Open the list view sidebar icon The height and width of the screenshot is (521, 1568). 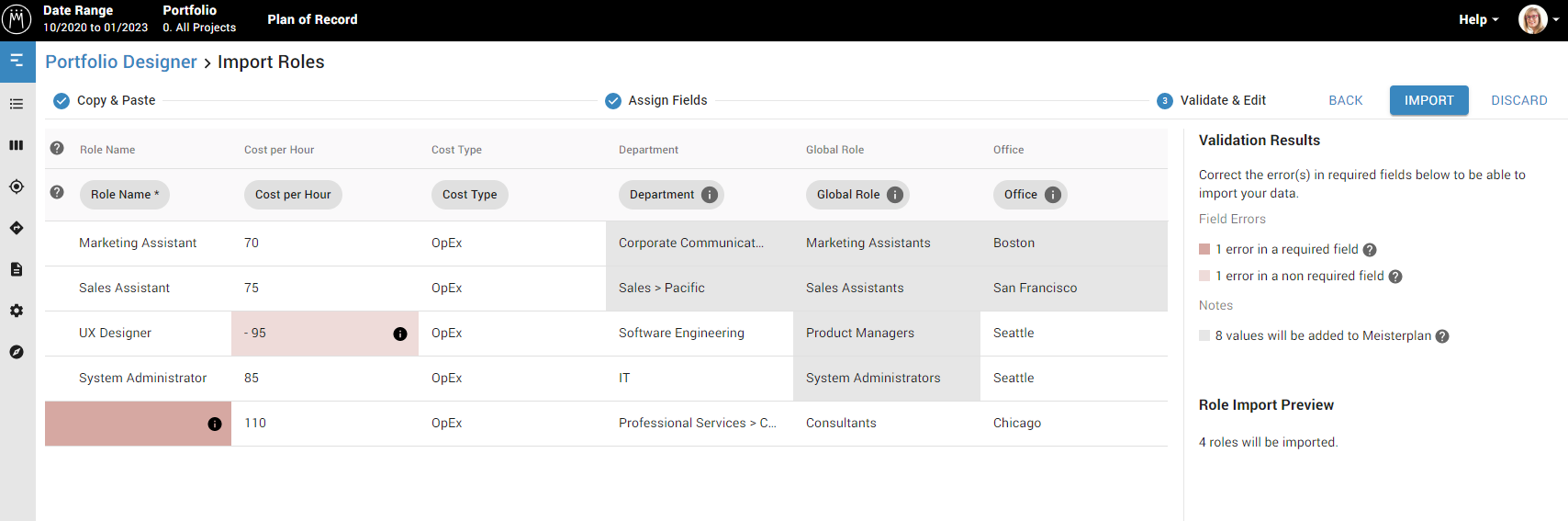(17, 104)
